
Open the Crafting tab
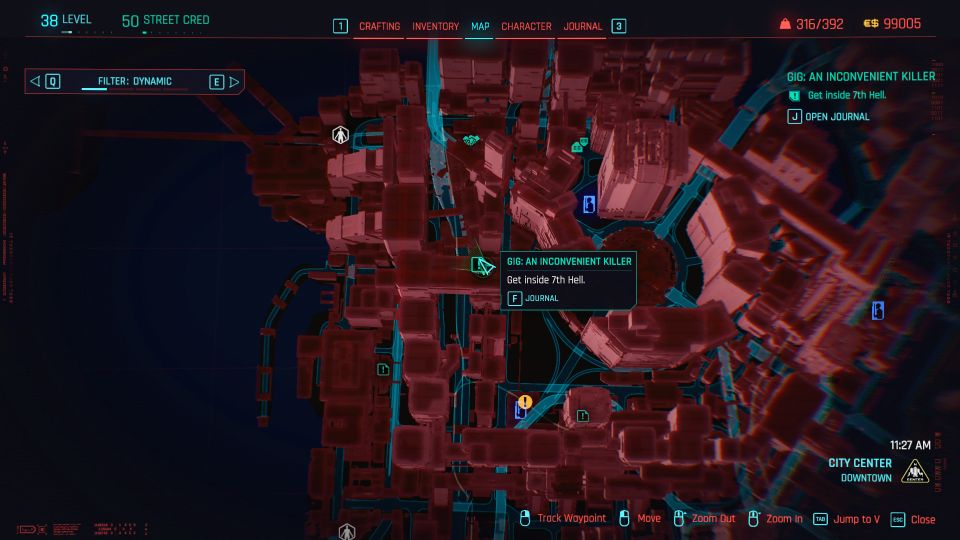(379, 26)
